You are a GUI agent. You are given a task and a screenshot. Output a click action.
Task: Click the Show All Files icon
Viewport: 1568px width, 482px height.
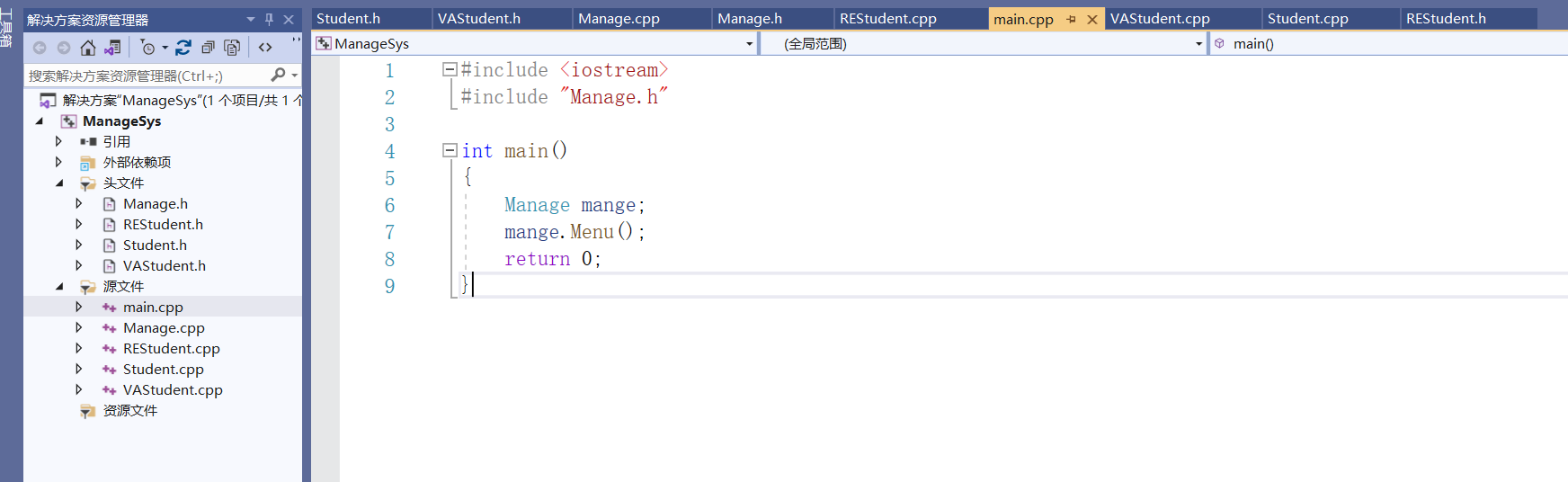point(232,48)
